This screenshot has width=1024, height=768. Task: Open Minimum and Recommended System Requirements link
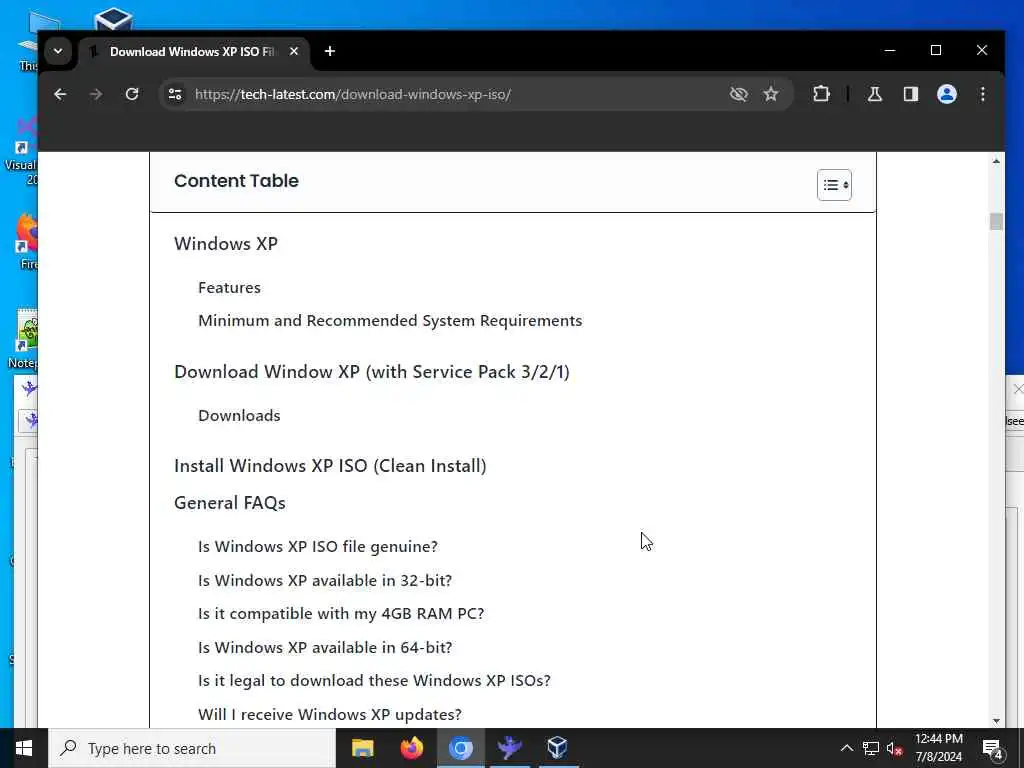tap(390, 321)
